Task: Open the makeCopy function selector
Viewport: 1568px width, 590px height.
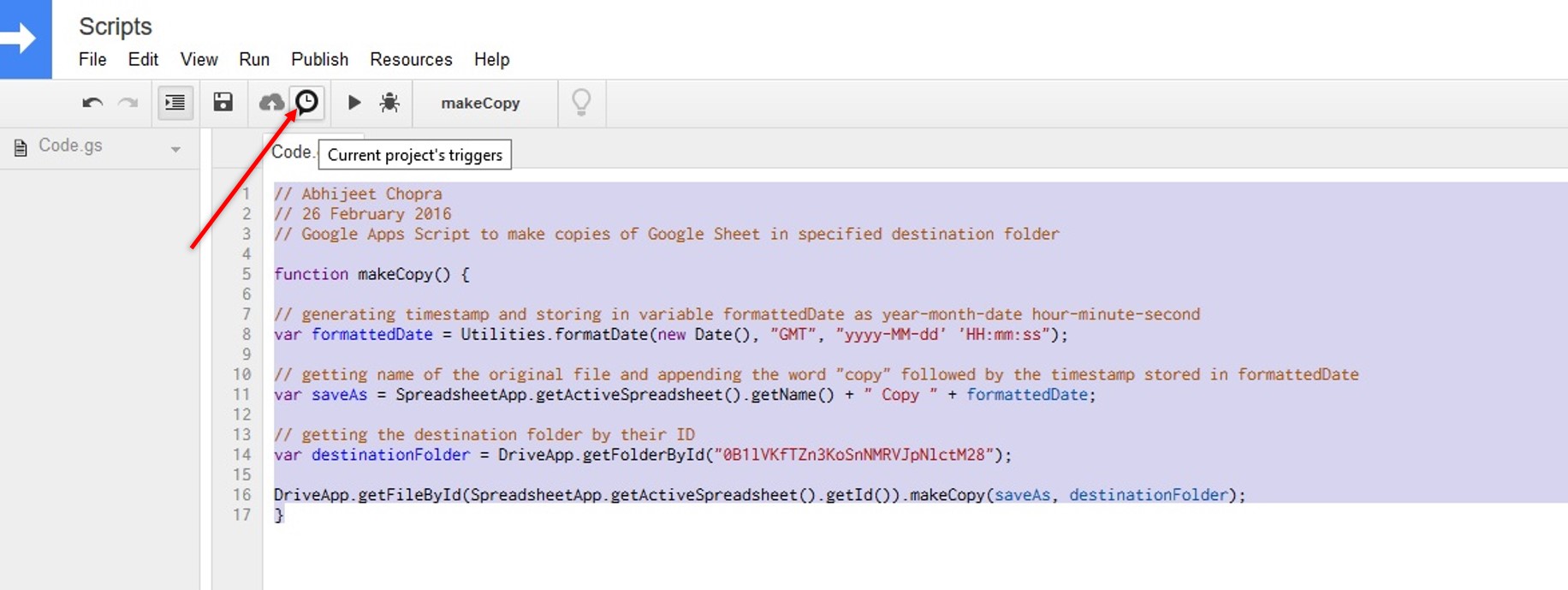Action: click(480, 104)
